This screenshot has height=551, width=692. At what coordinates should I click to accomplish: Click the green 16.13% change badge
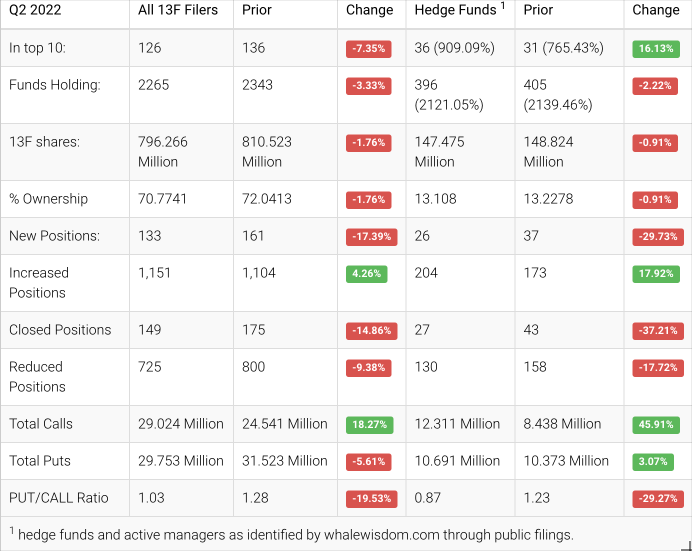tap(656, 48)
